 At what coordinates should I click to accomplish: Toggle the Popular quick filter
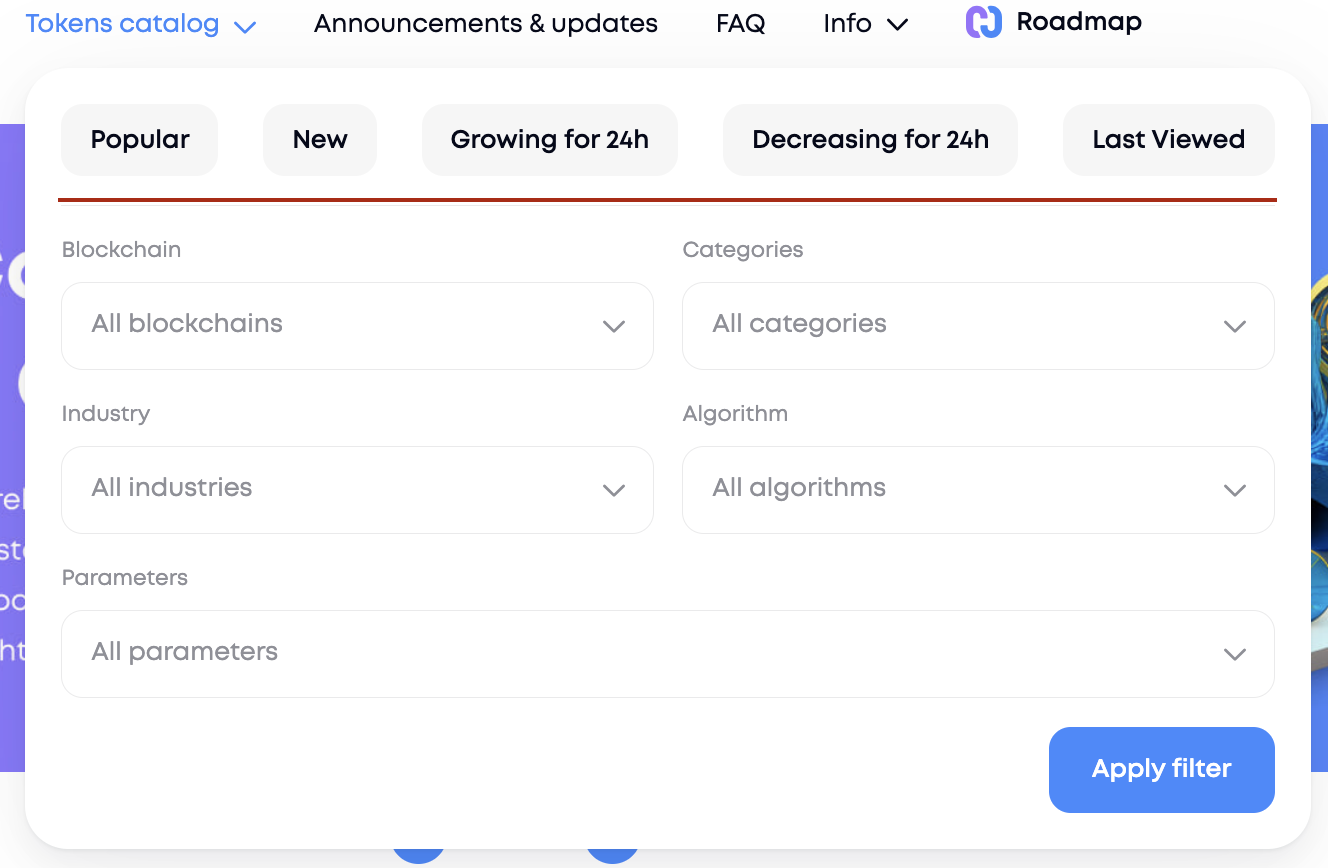(140, 140)
